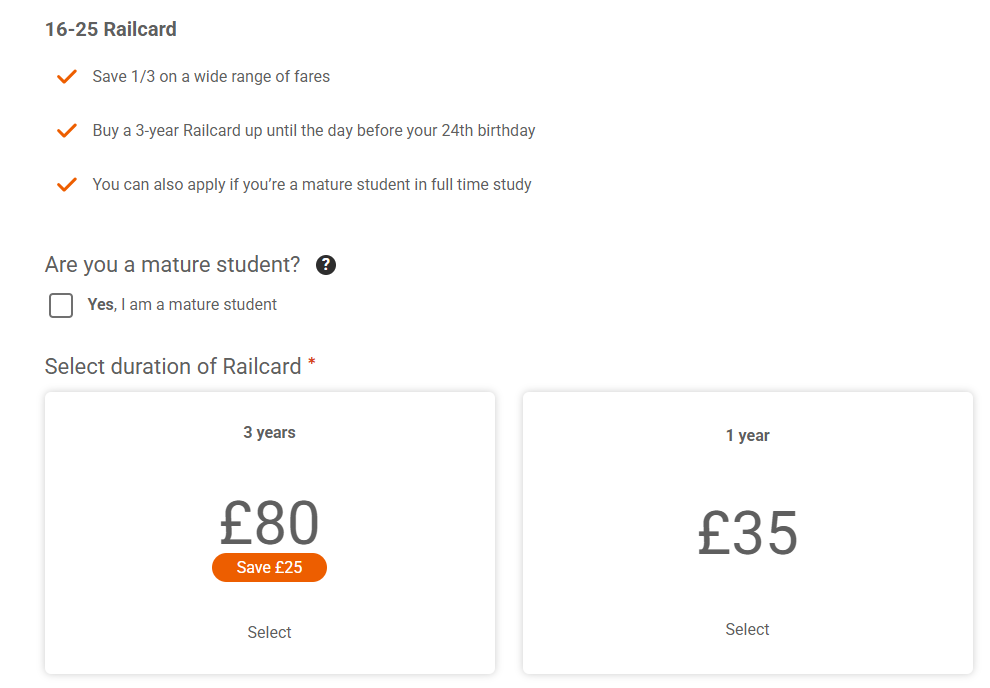This screenshot has width=990, height=688.
Task: Click the 'Save 1/3 on a wide range' text
Action: coord(211,76)
